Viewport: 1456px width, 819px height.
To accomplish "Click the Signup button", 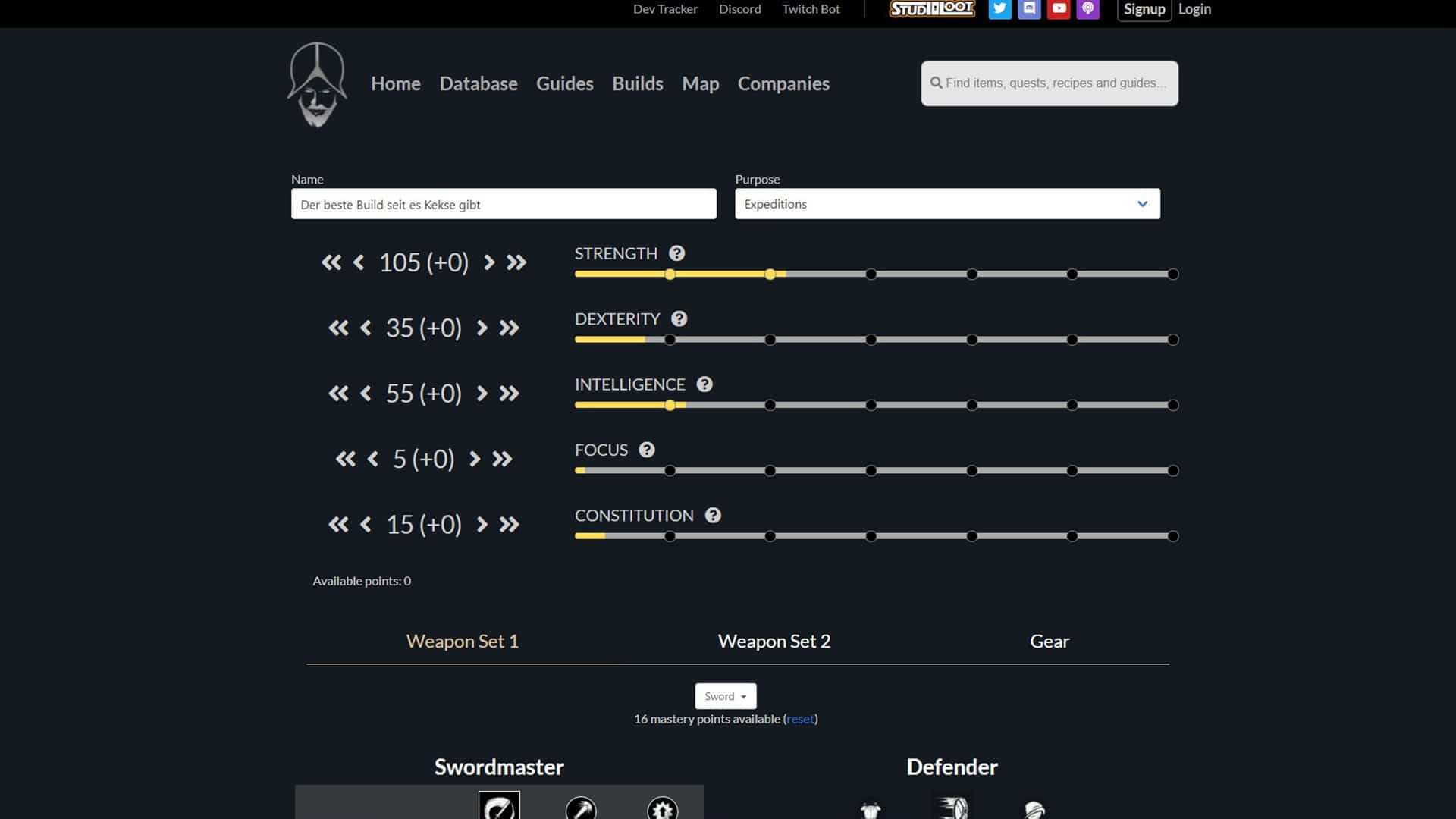I will pyautogui.click(x=1144, y=9).
